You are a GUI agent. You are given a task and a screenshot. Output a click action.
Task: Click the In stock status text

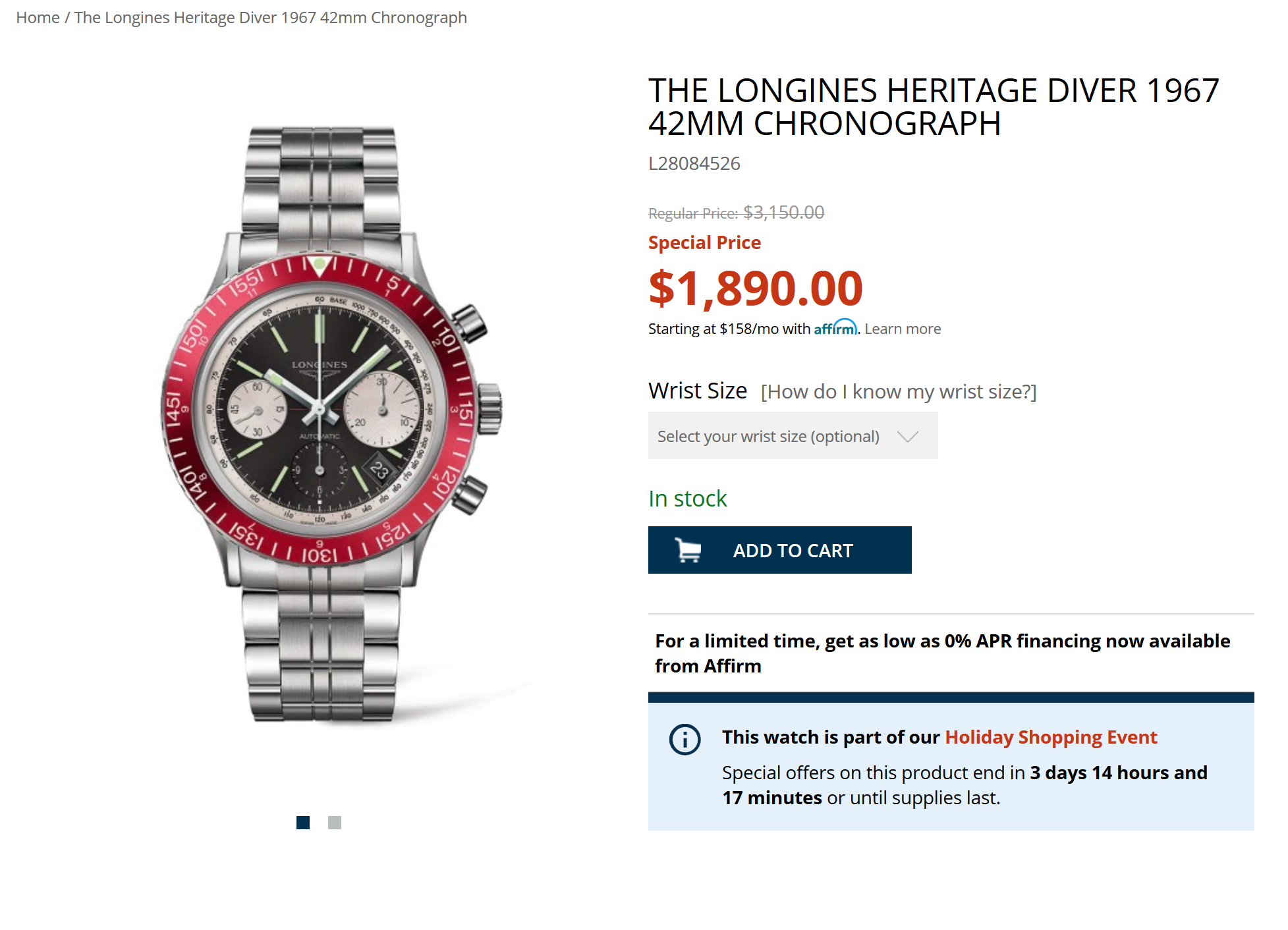pos(687,499)
